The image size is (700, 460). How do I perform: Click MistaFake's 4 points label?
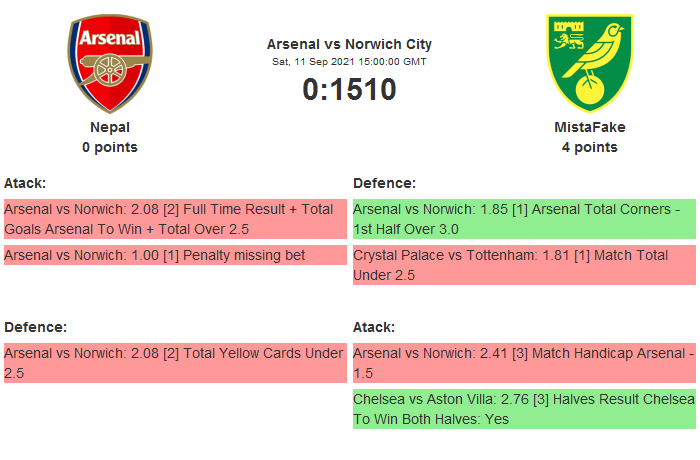[590, 147]
